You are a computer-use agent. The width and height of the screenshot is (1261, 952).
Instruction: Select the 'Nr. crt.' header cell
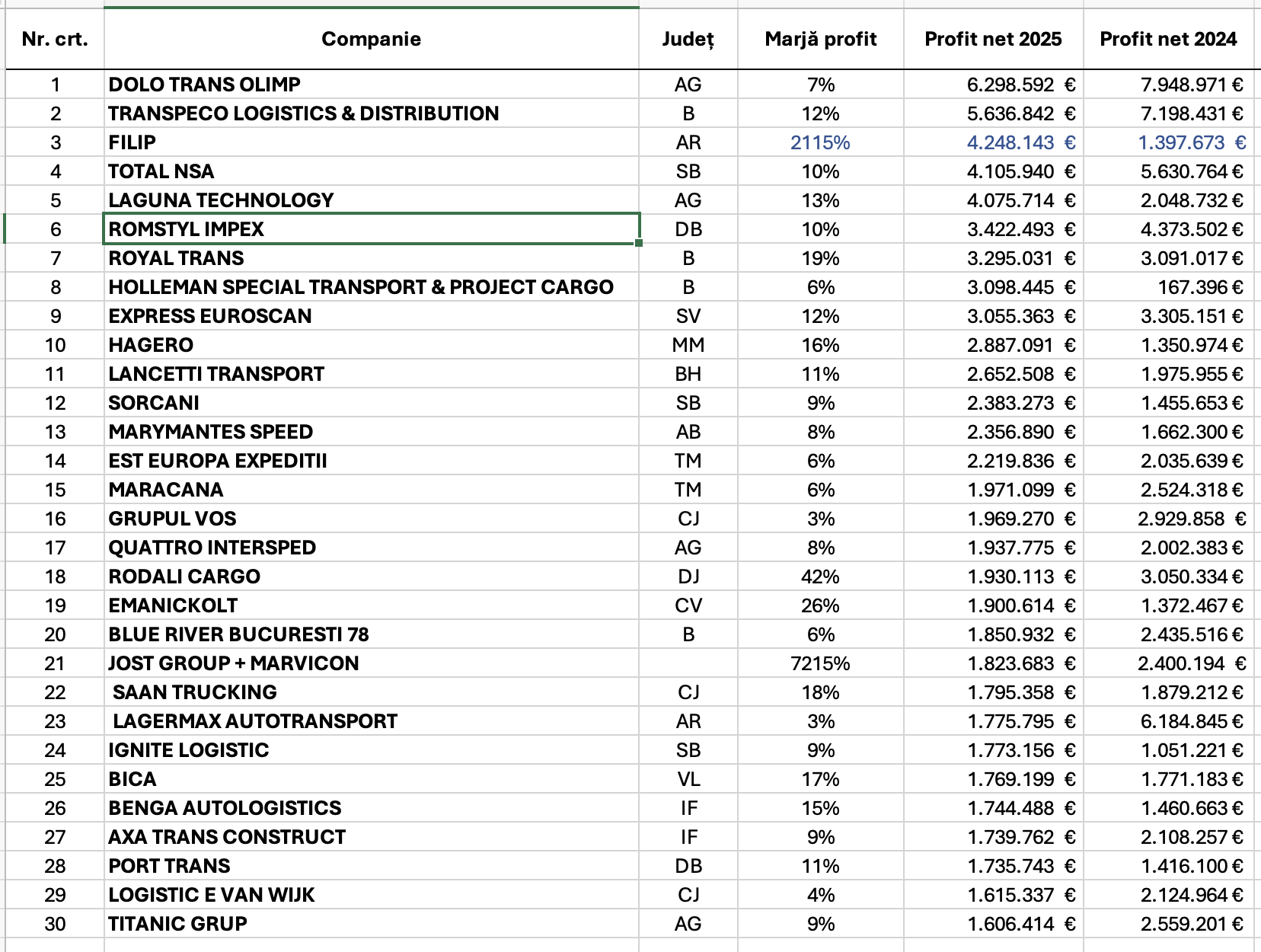[55, 39]
